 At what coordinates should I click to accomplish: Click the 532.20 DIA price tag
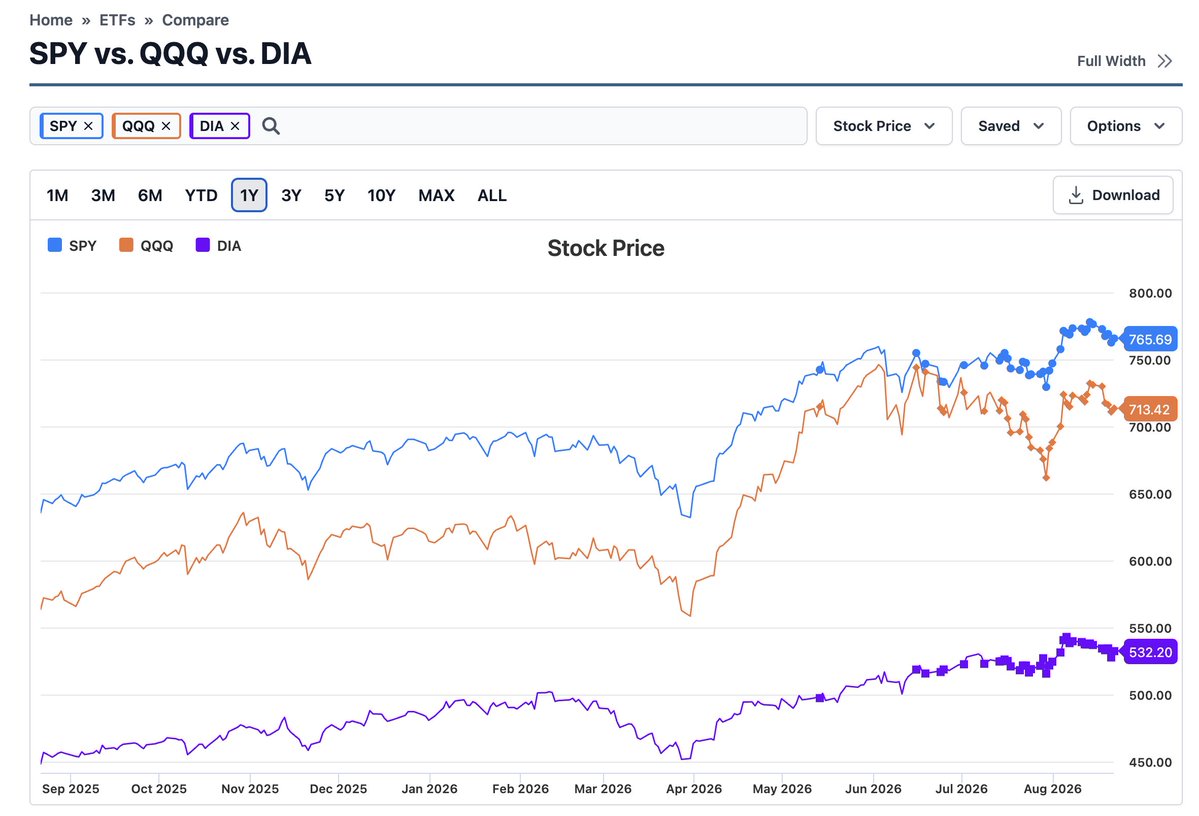click(1149, 652)
